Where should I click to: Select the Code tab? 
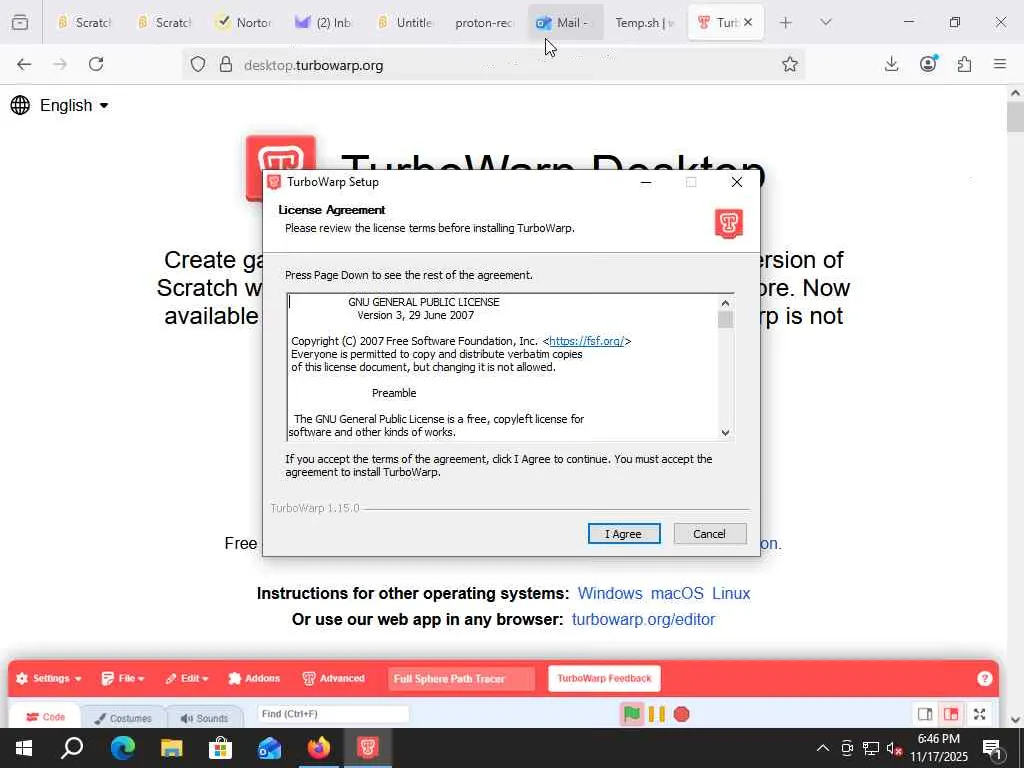[x=45, y=716]
